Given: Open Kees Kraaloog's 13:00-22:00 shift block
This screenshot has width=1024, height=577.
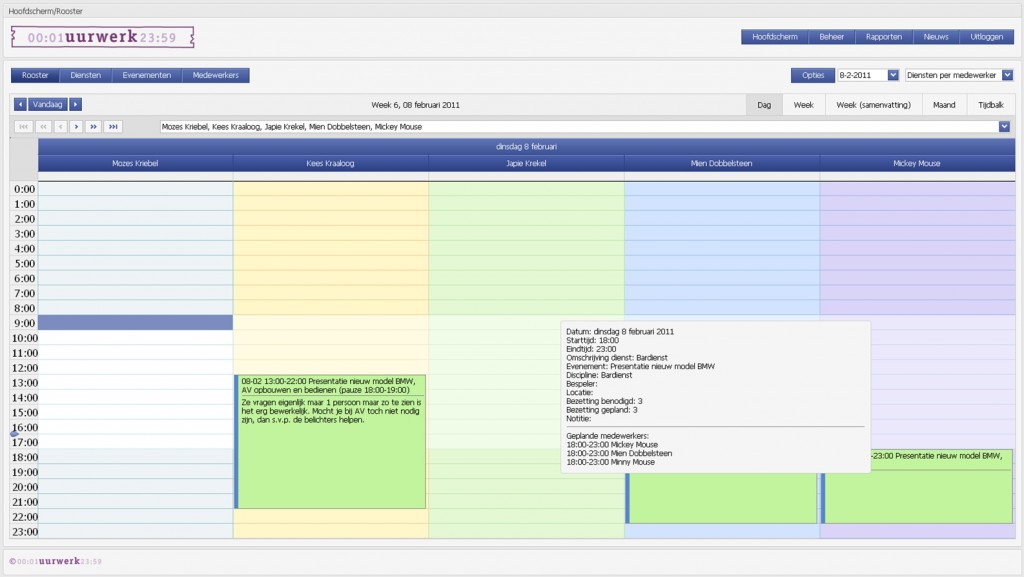Looking at the screenshot, I should 330,442.
